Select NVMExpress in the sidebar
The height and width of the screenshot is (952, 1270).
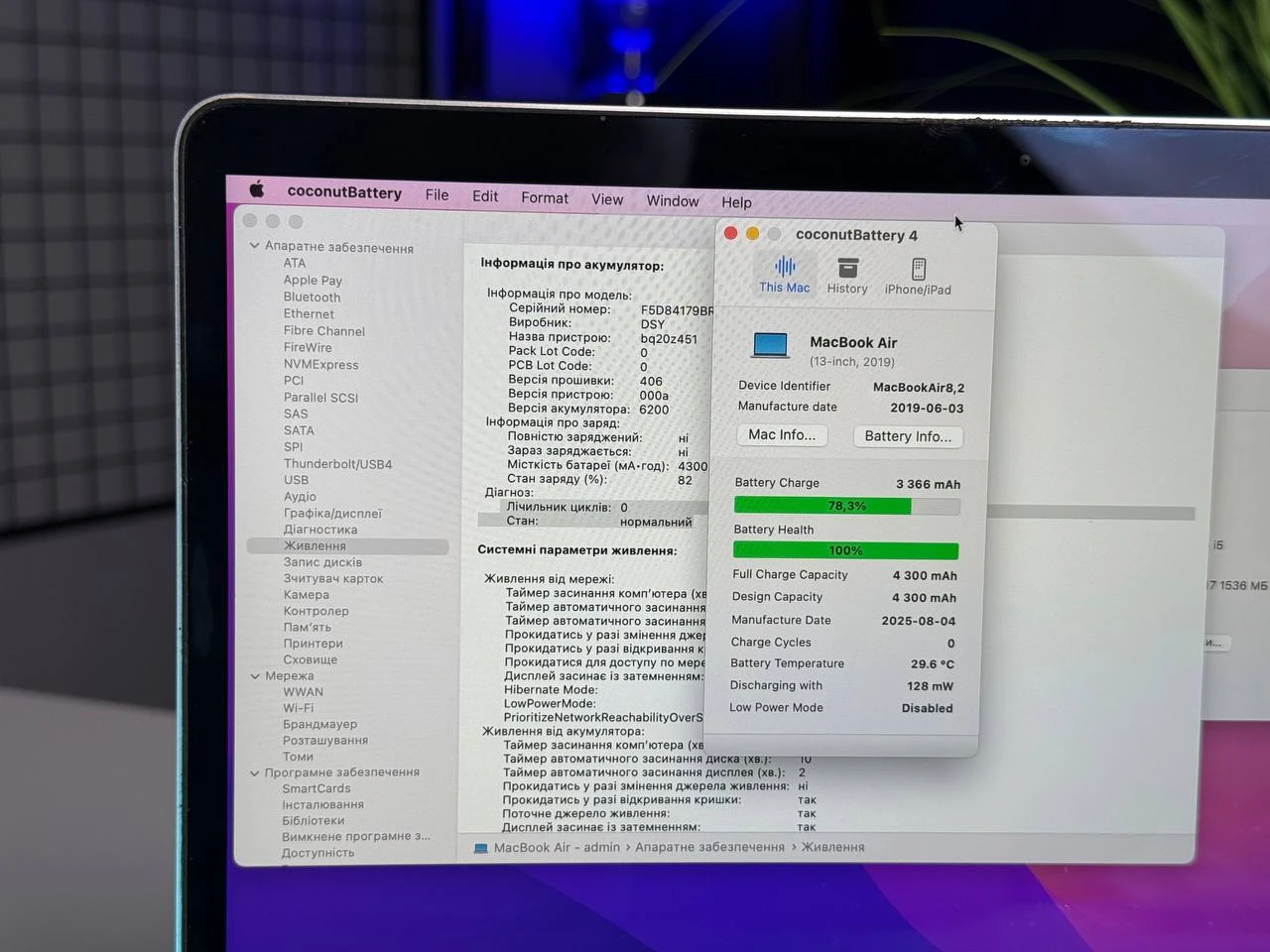pos(321,365)
